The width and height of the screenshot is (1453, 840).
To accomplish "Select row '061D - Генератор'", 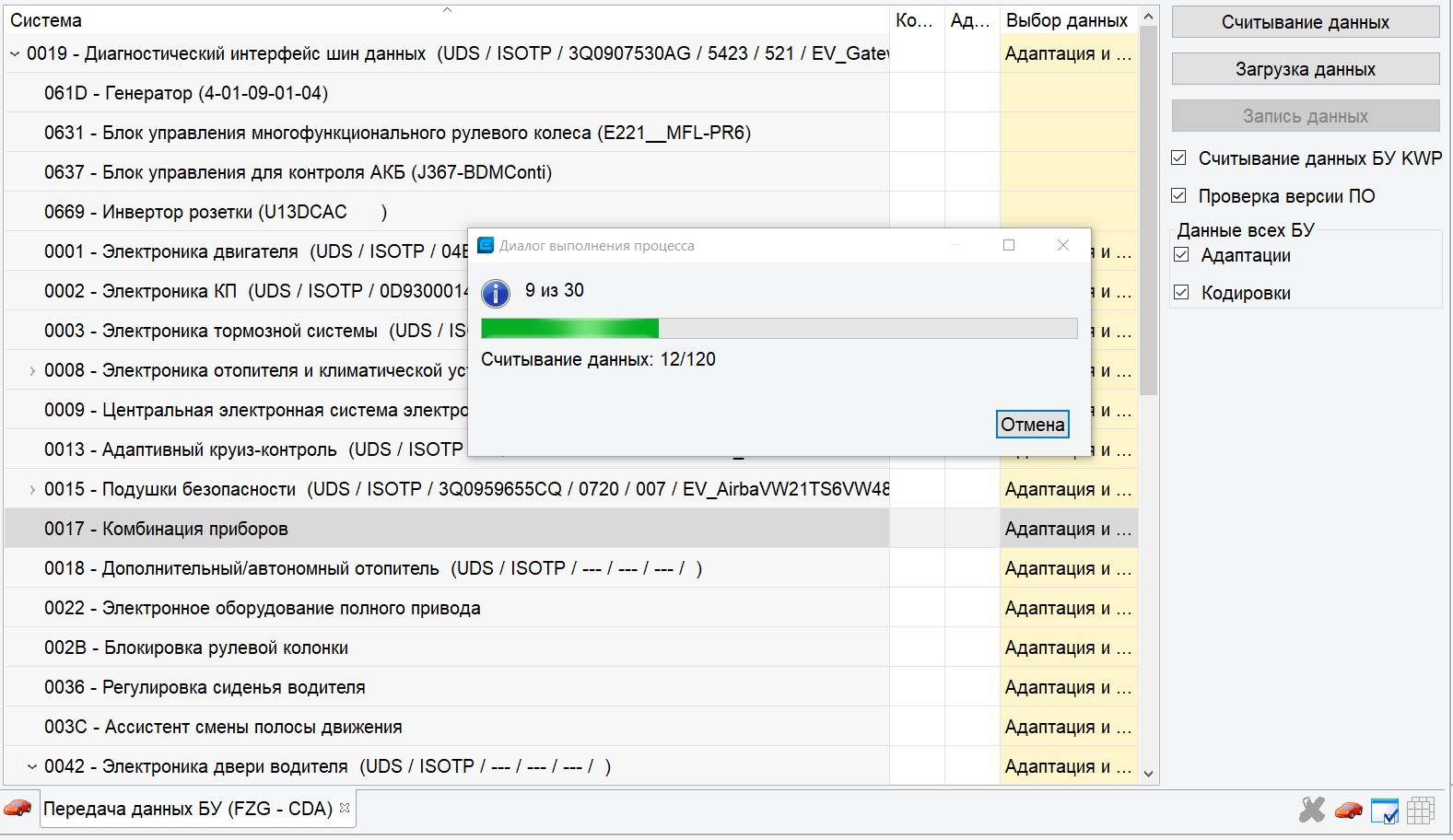I will [447, 93].
